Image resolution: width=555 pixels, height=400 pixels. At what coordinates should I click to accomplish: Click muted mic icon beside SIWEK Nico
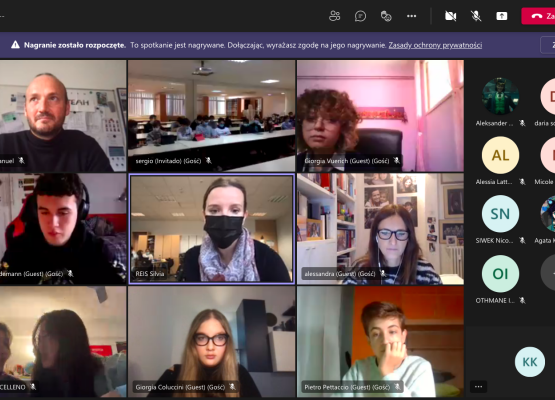tap(522, 240)
